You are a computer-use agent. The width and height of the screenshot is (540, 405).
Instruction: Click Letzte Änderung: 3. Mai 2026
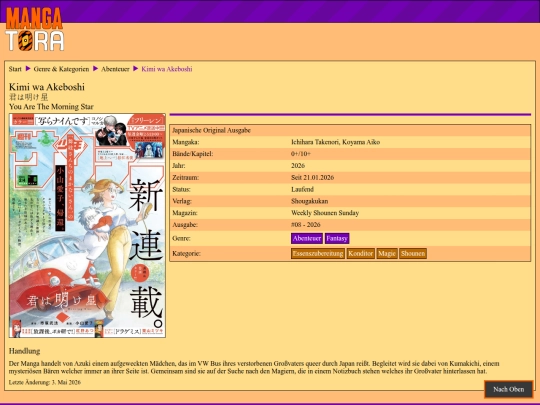(x=45, y=382)
